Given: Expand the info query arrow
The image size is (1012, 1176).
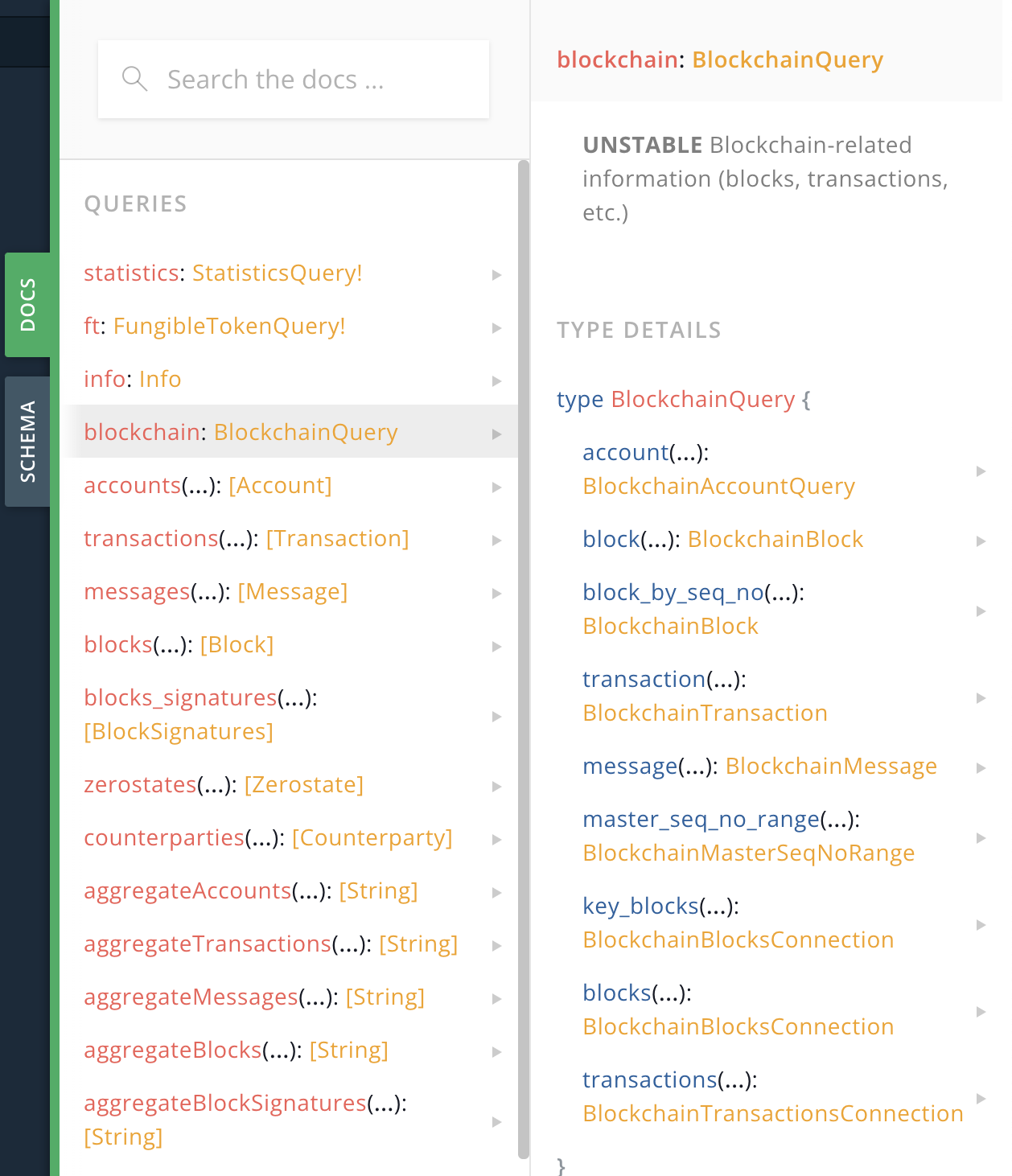Looking at the screenshot, I should pos(497,381).
